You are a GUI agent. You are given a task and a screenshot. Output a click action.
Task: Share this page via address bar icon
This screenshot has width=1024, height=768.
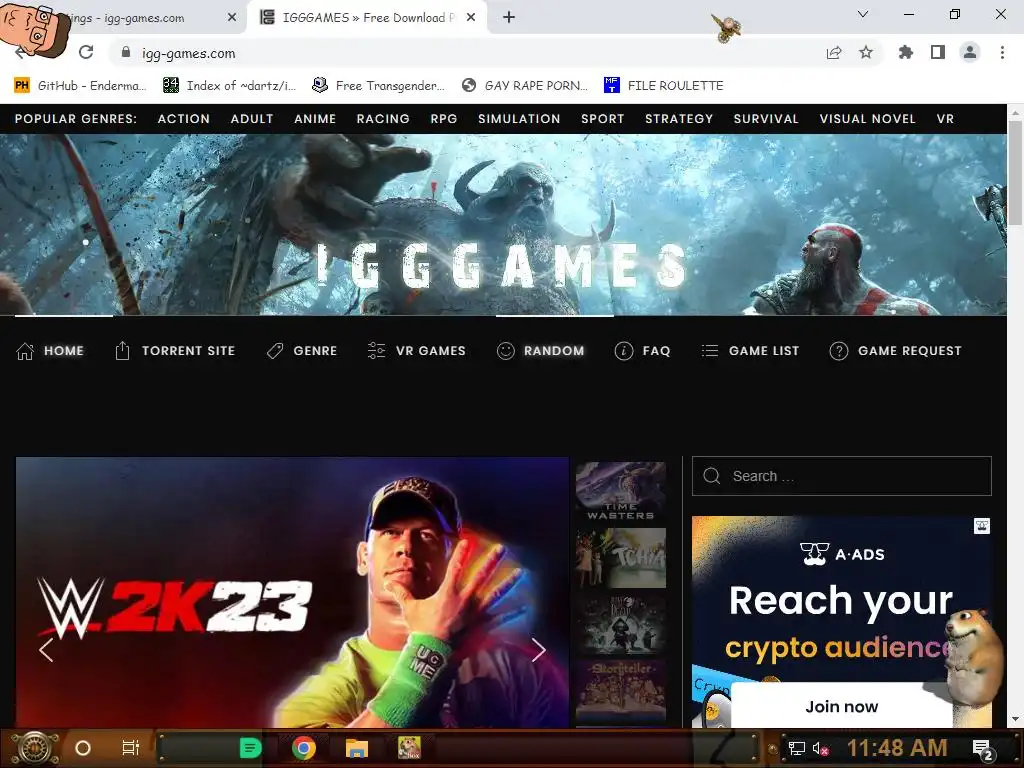[834, 53]
